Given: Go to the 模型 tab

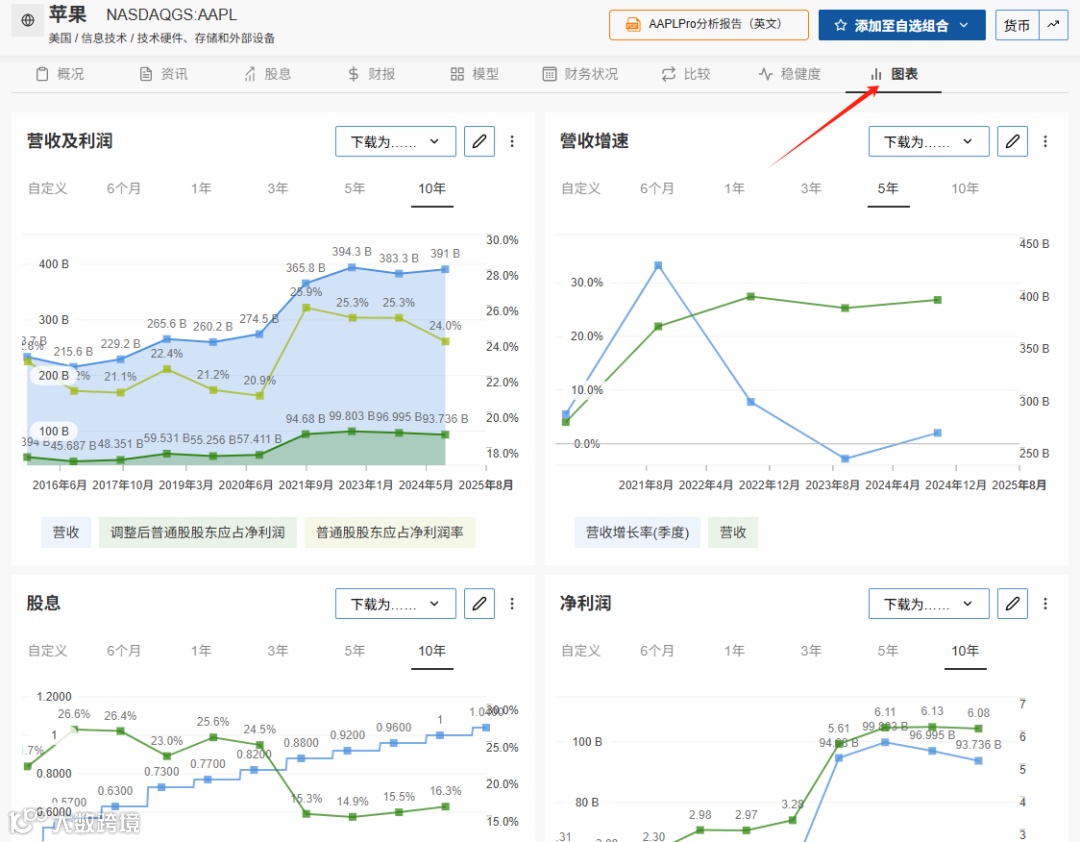Looking at the screenshot, I should point(475,74).
